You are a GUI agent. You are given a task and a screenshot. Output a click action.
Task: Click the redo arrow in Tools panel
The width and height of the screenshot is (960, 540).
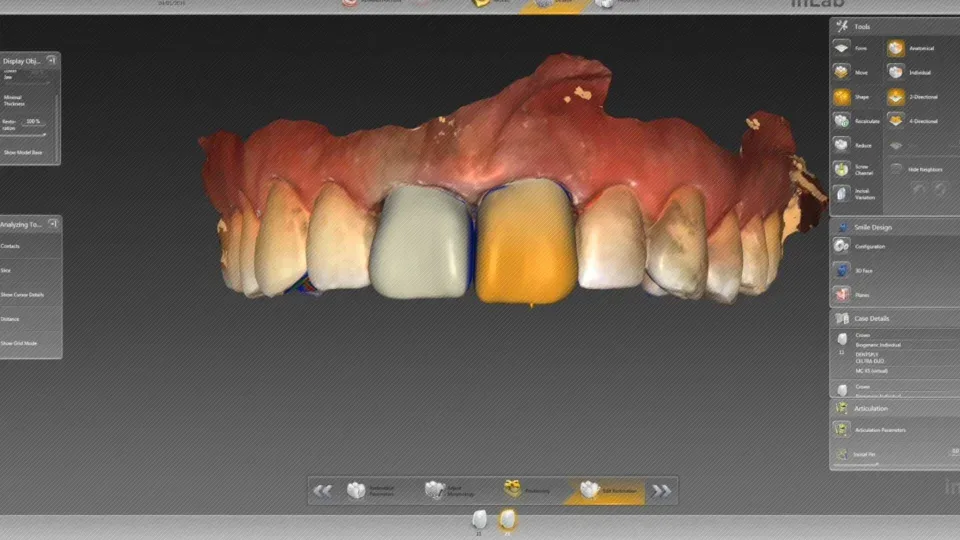click(x=940, y=189)
